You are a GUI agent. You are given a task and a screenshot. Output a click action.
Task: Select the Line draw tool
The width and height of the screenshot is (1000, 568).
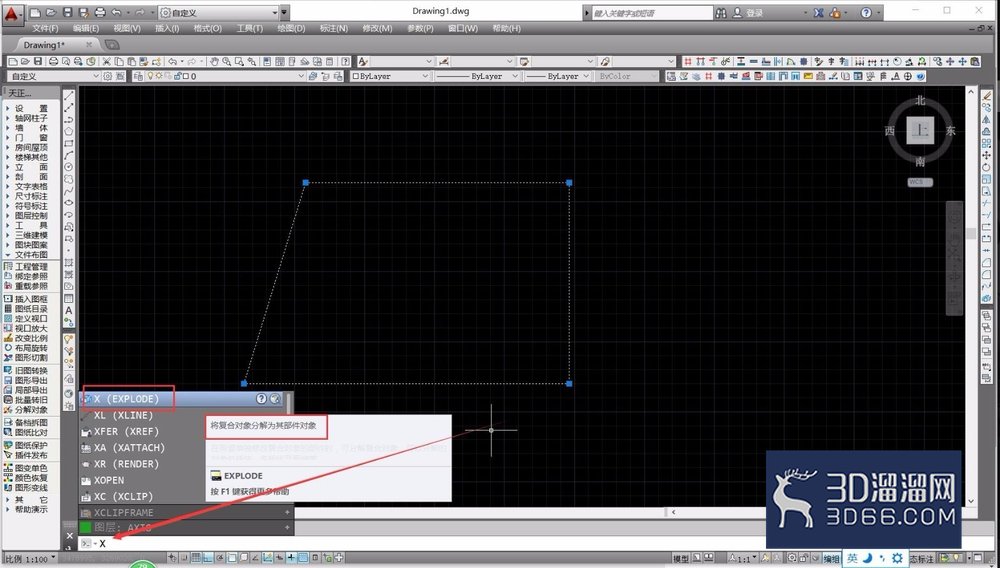click(x=69, y=96)
